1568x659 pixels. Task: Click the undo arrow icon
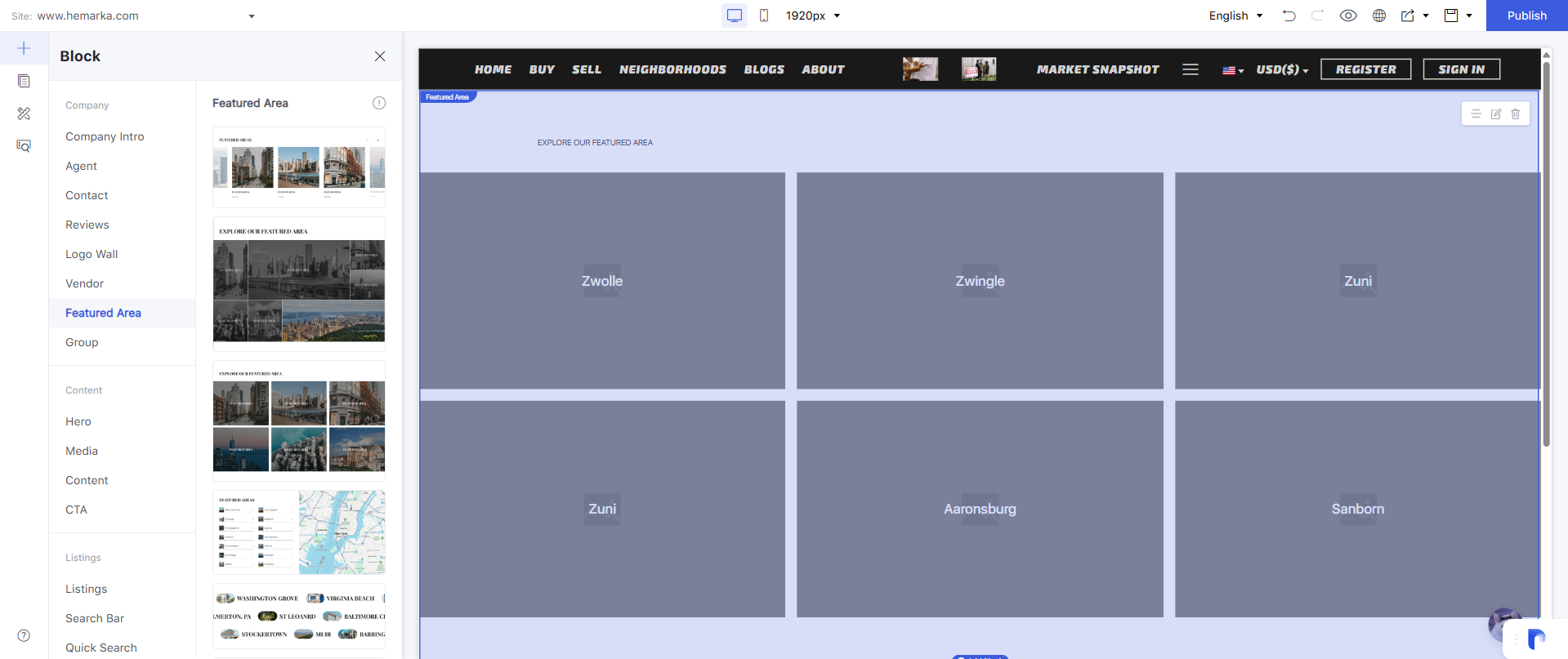click(x=1289, y=16)
